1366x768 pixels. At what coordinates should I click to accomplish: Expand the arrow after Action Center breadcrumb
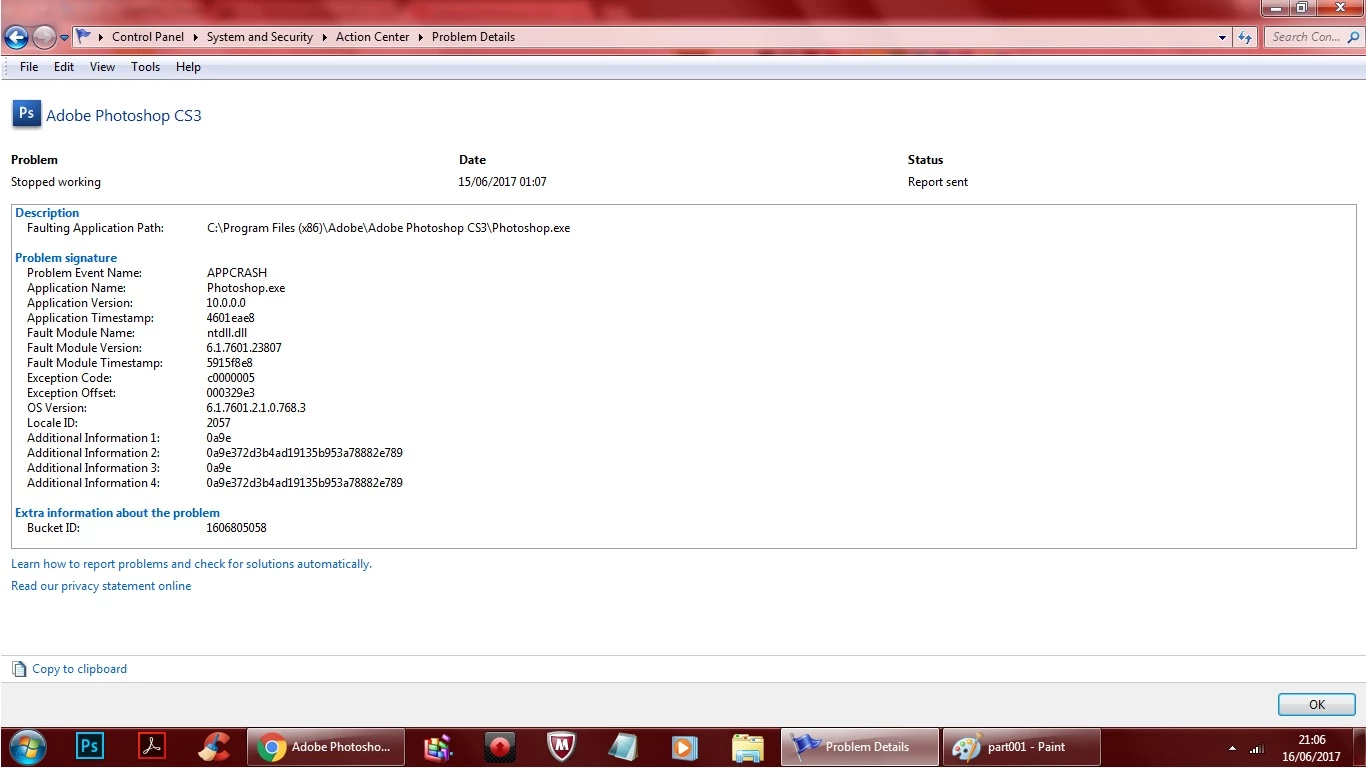click(x=421, y=37)
